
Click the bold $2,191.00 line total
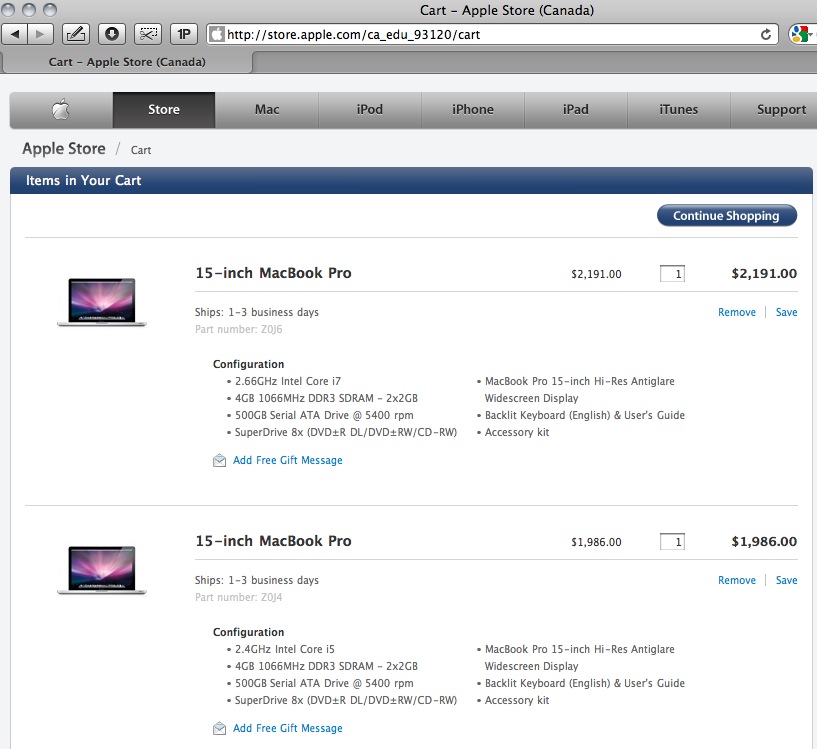(x=764, y=274)
